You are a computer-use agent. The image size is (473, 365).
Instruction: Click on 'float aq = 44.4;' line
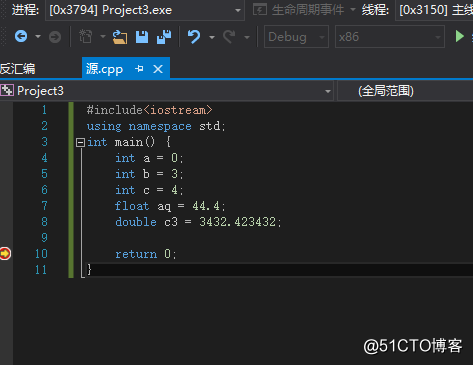[170, 206]
